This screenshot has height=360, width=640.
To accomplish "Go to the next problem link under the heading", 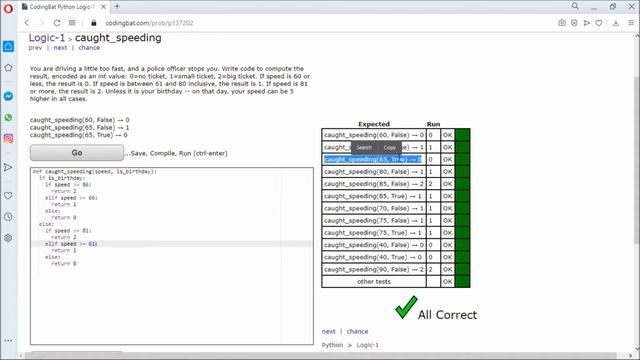I will tap(60, 48).
